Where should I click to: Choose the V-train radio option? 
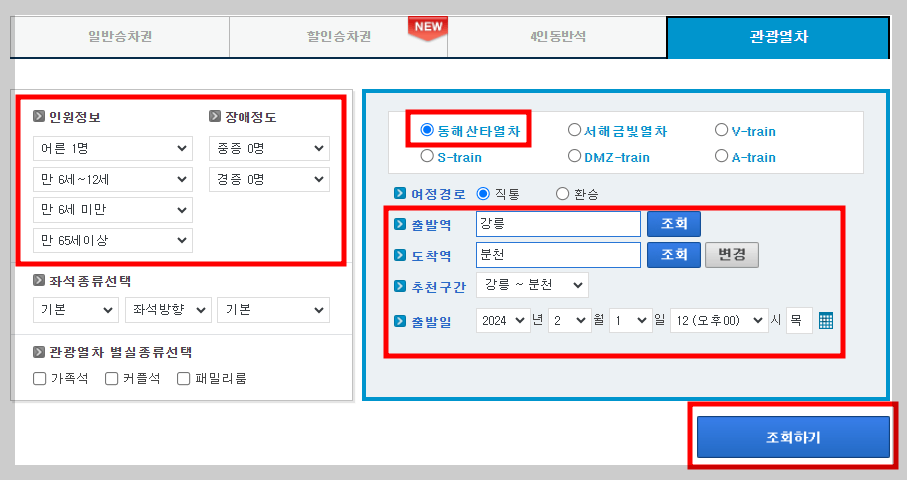coord(721,130)
